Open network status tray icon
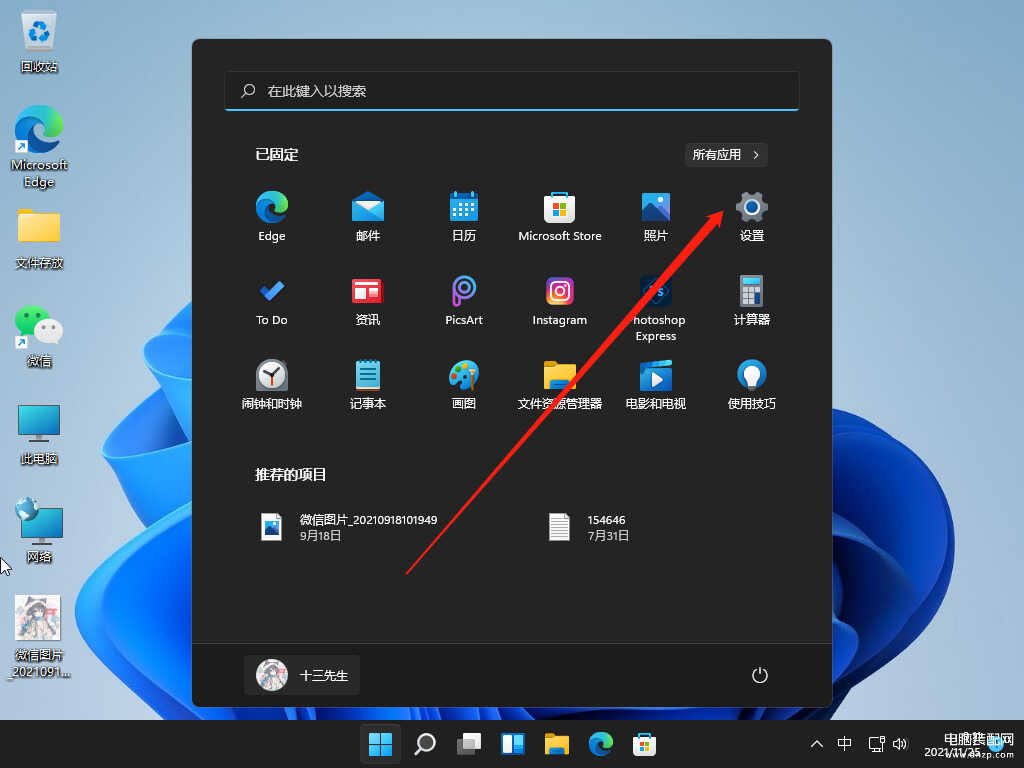The width and height of the screenshot is (1024, 768). coord(876,744)
